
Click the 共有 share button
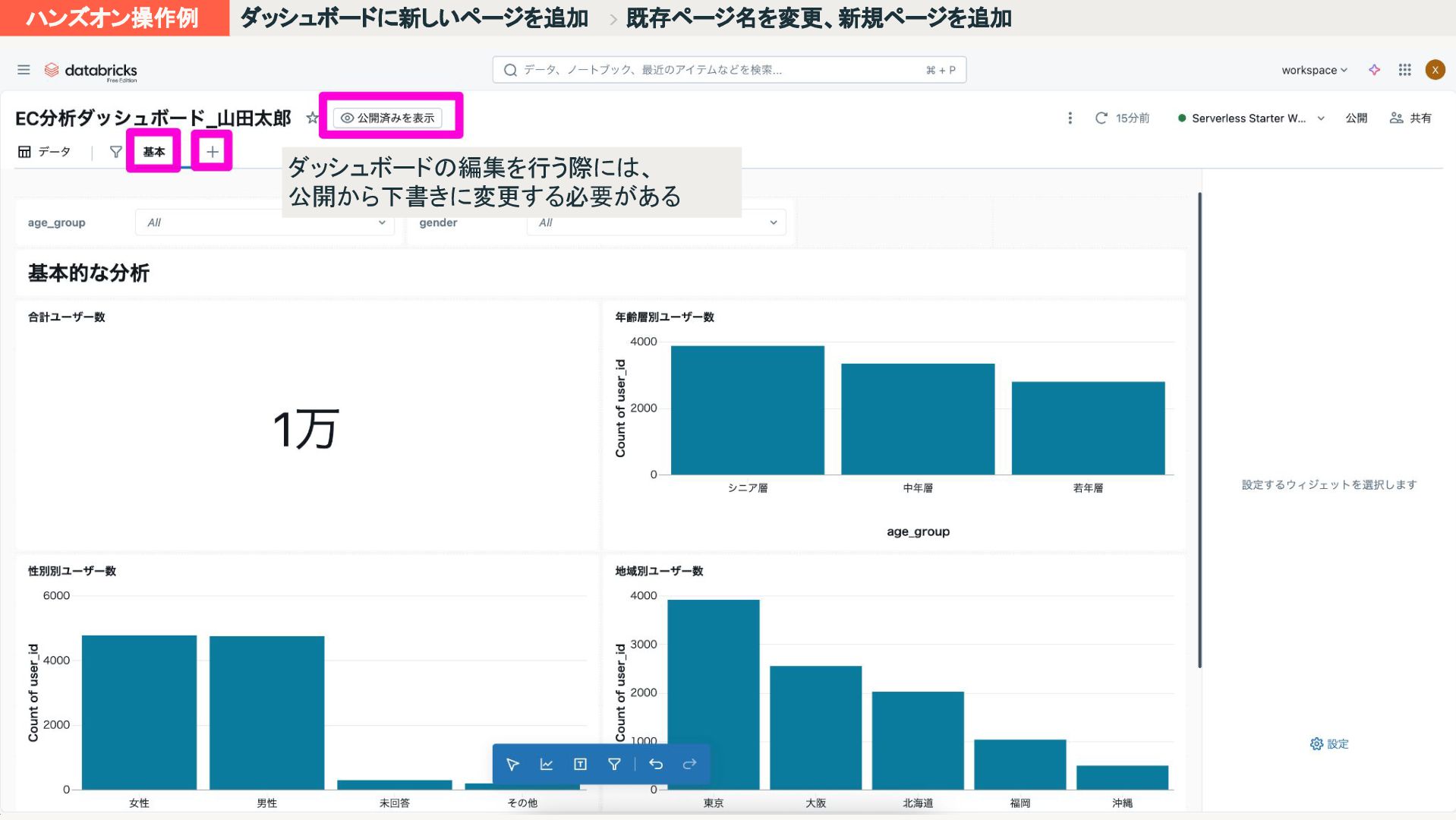click(1410, 118)
